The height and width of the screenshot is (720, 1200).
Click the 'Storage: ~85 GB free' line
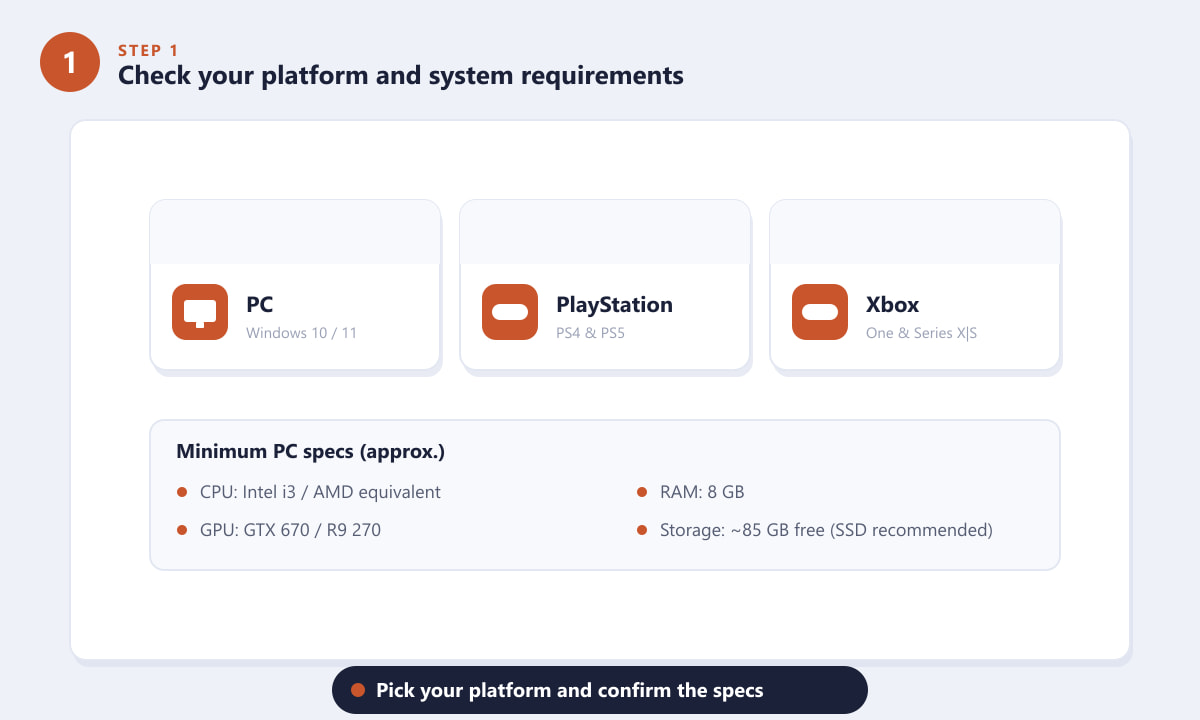tap(814, 530)
